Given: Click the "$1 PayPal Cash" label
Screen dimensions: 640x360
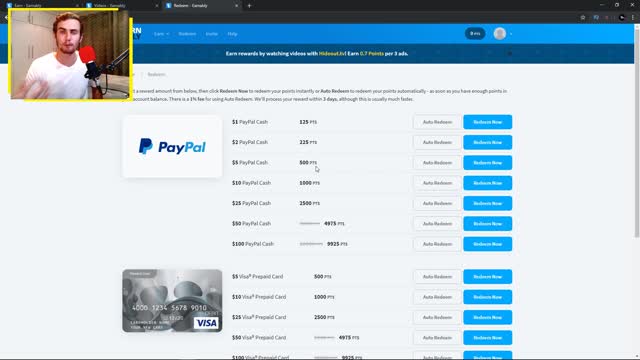Looking at the screenshot, I should (x=250, y=122).
